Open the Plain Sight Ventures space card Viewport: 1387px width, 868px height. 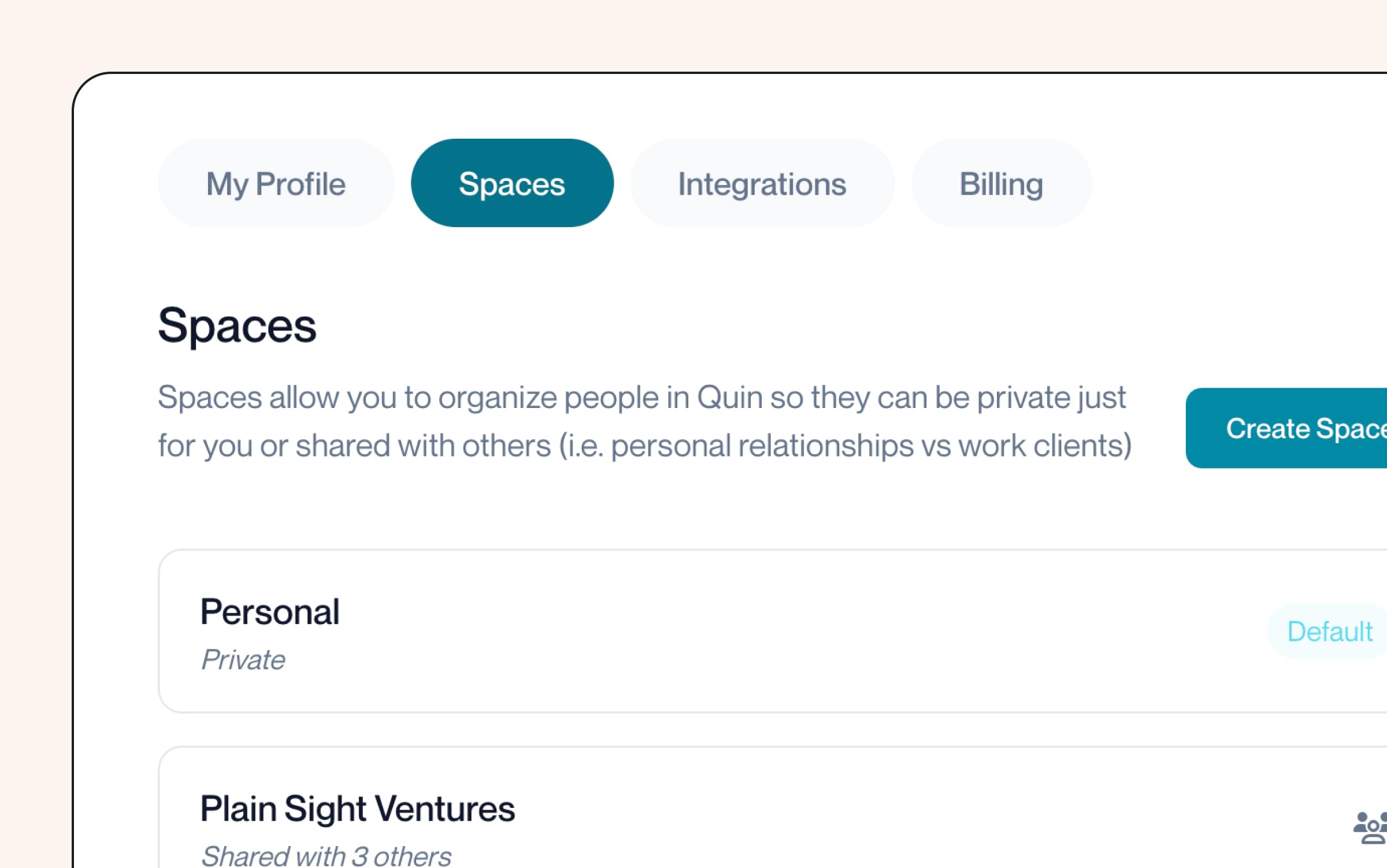773,807
